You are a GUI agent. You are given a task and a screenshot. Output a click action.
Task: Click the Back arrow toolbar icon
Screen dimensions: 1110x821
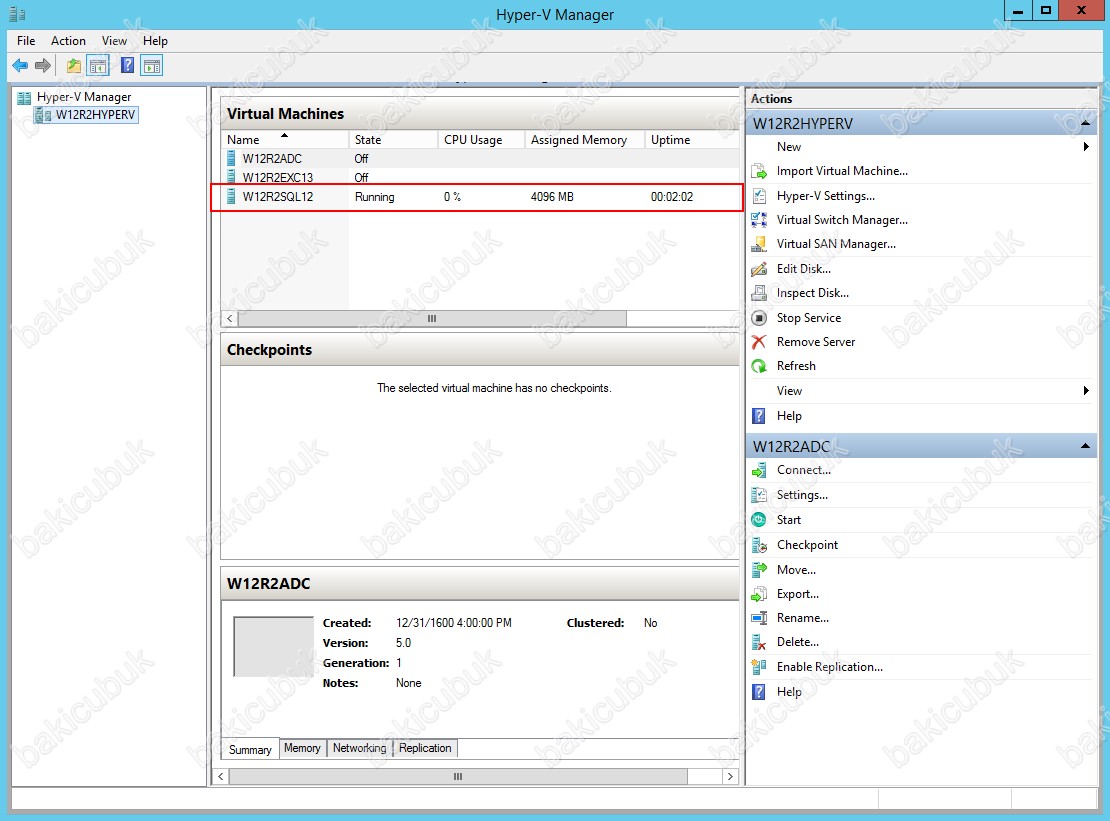pyautogui.click(x=20, y=66)
